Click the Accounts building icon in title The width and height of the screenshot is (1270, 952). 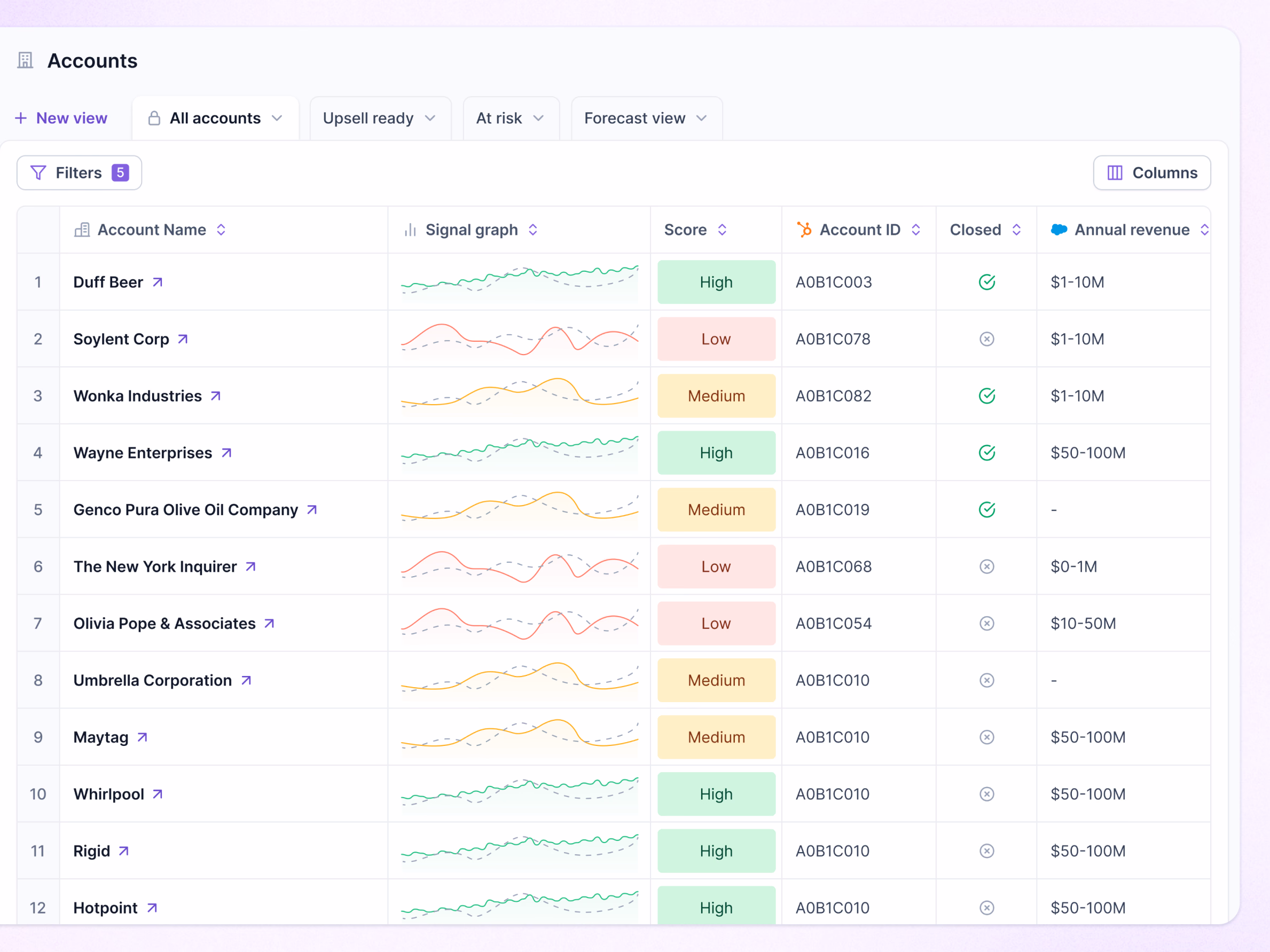25,60
